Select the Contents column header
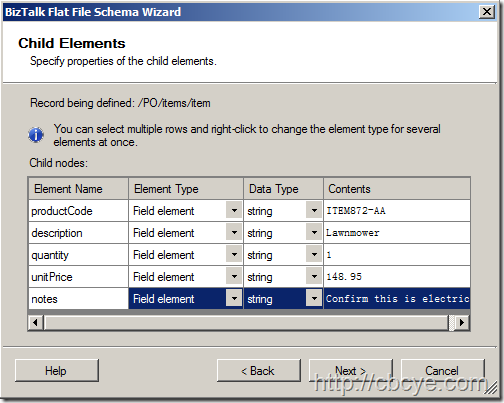 coord(397,189)
